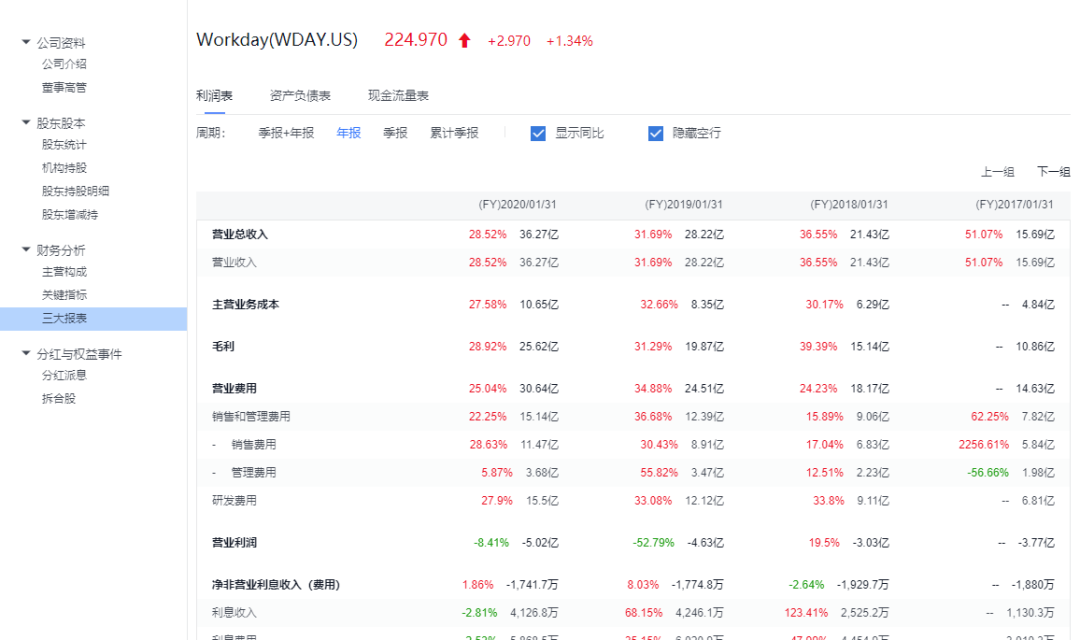Open 股东持股明细 in sidebar

click(x=75, y=191)
